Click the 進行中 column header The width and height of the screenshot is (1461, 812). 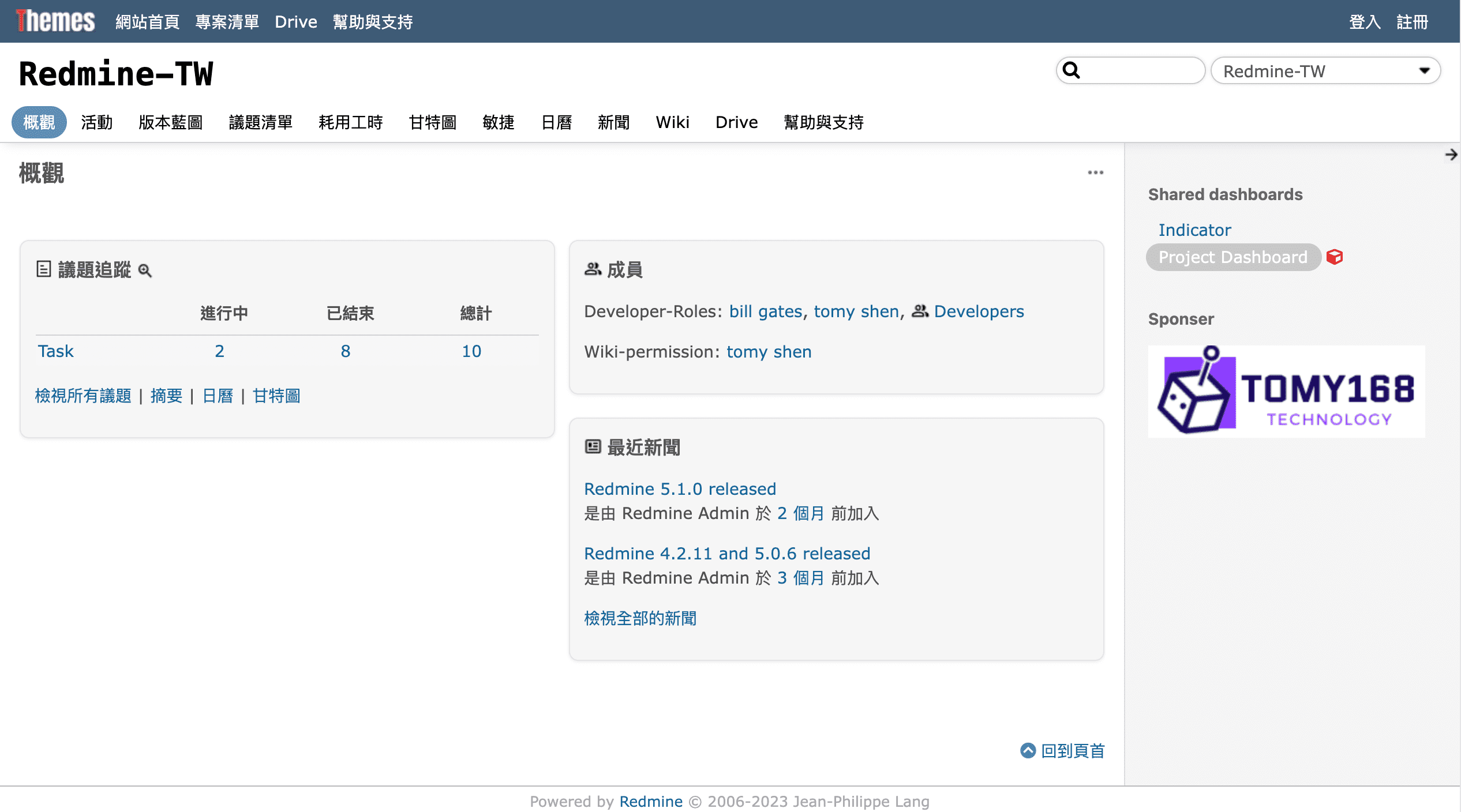point(224,313)
